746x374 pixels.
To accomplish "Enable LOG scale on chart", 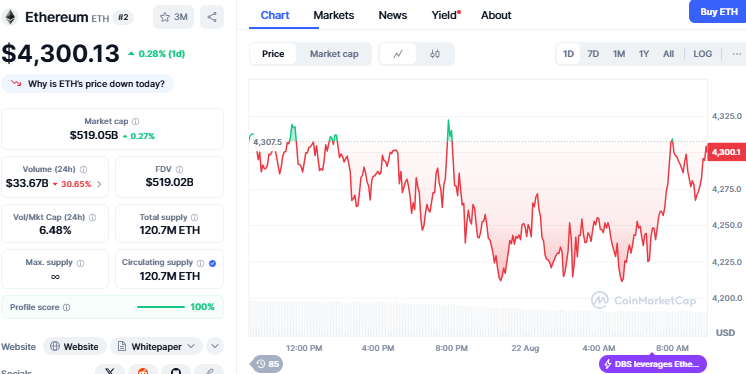I will click(x=702, y=54).
